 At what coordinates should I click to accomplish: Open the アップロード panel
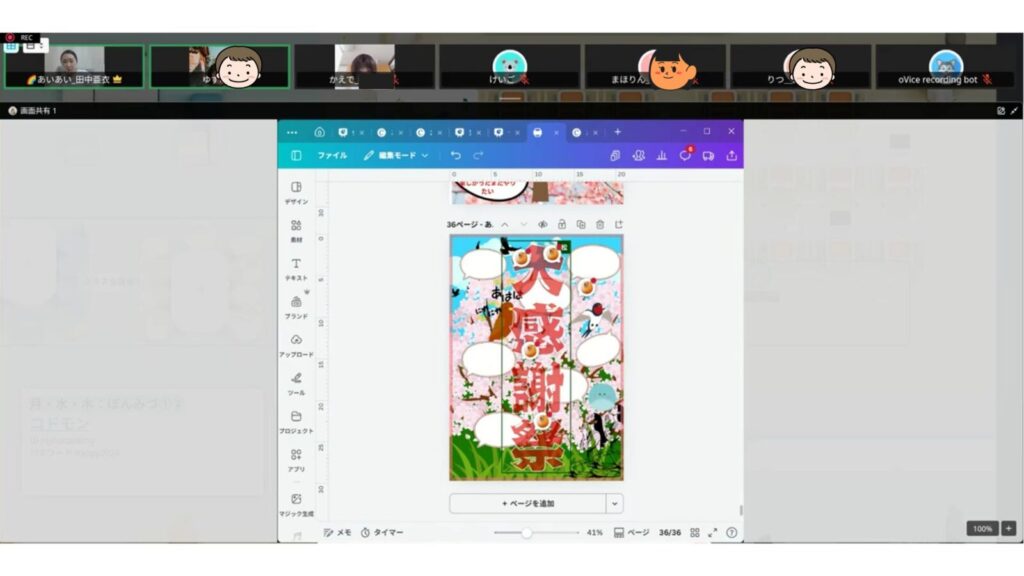[x=296, y=345]
